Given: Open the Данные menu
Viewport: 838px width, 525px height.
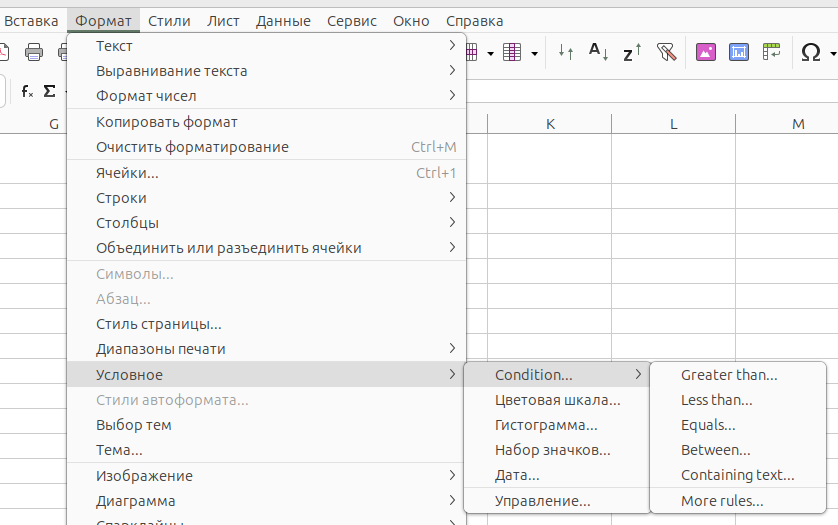Looking at the screenshot, I should pyautogui.click(x=283, y=21).
